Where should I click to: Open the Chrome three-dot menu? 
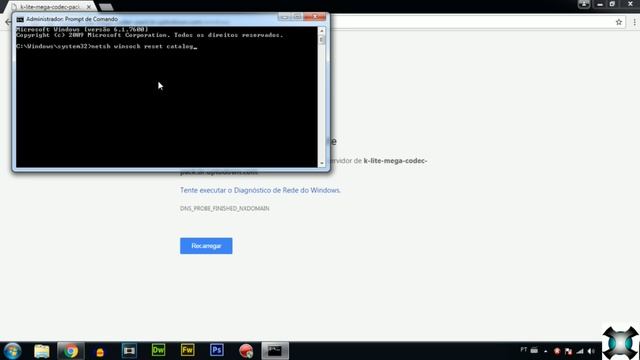(634, 22)
